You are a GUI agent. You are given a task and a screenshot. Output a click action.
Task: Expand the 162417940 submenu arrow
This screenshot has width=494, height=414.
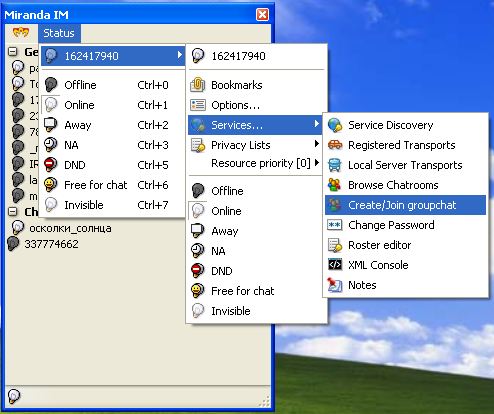tap(180, 55)
